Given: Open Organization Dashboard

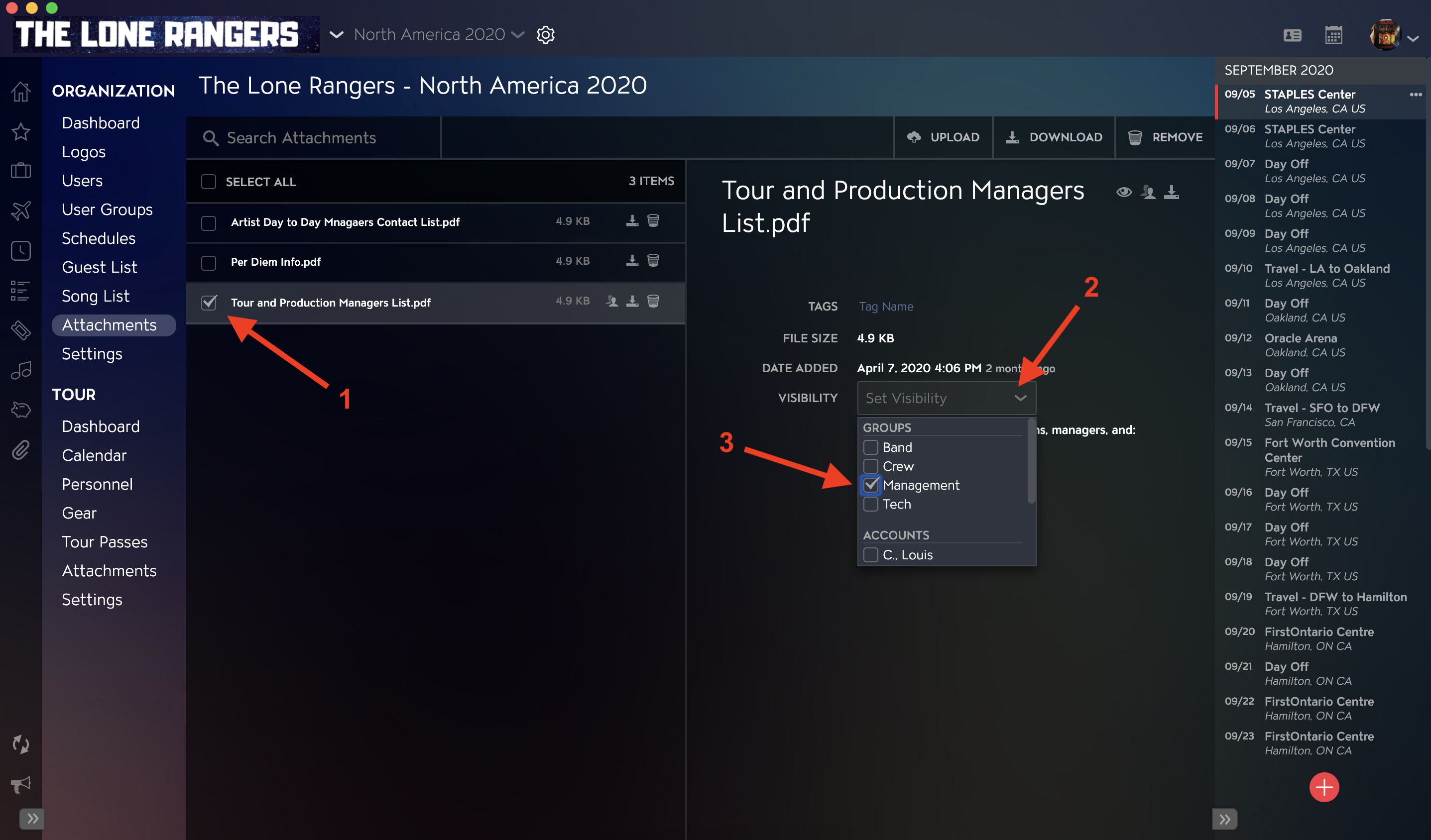Looking at the screenshot, I should (x=101, y=122).
